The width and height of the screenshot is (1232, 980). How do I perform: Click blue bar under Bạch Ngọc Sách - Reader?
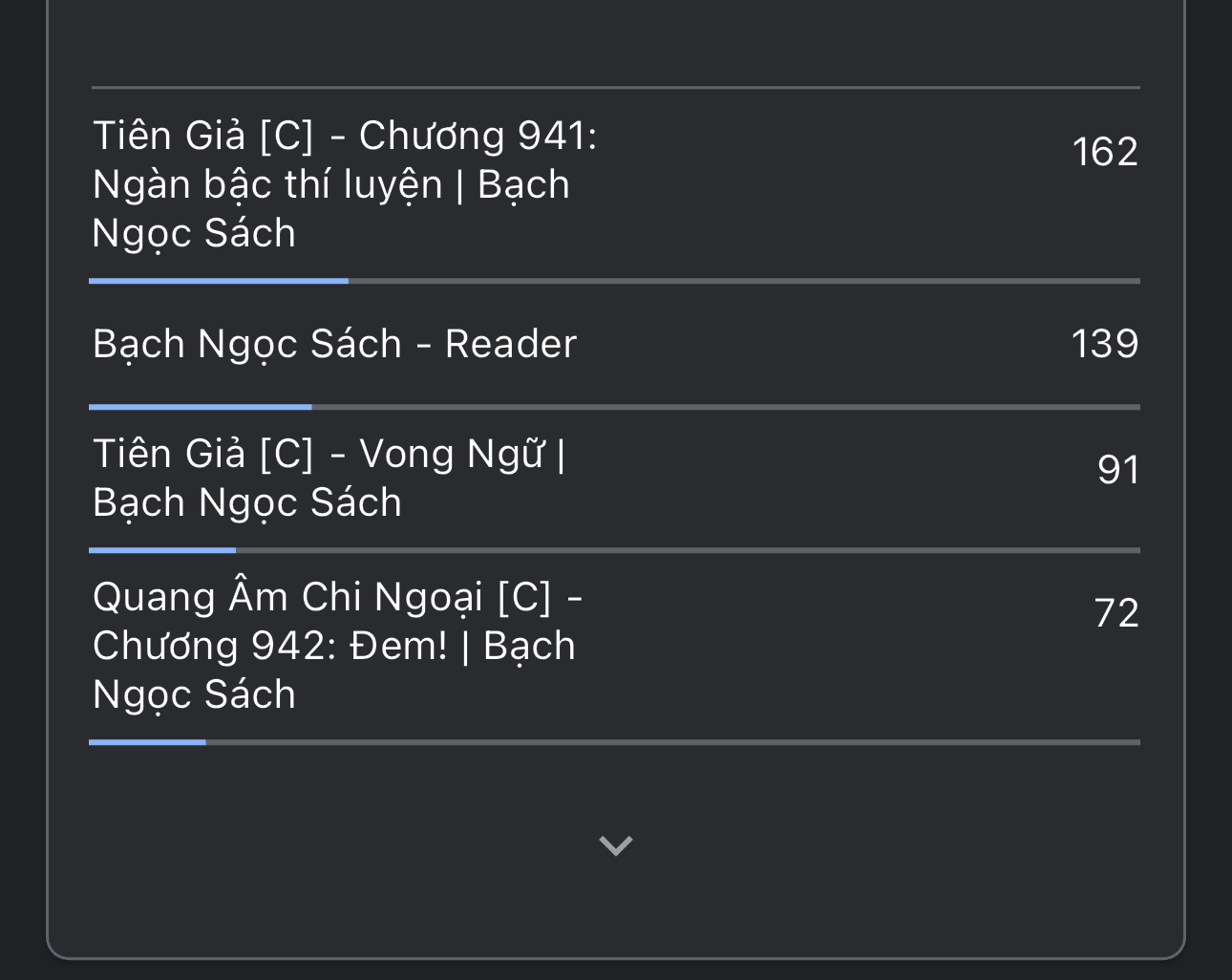click(201, 407)
